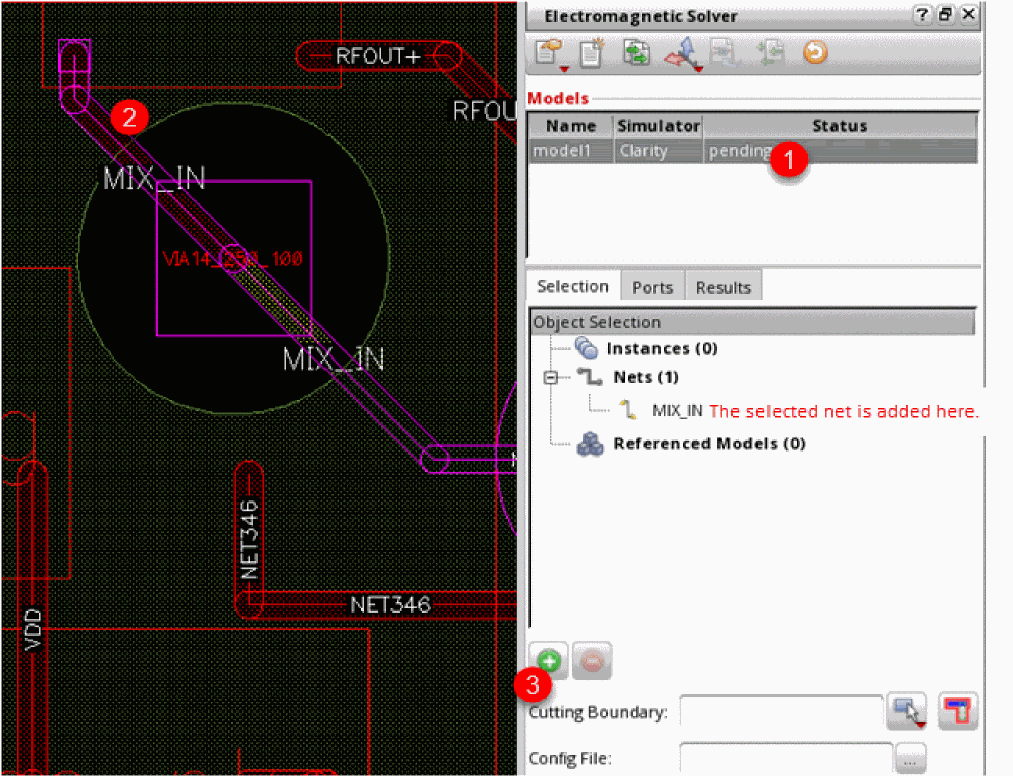
Task: Switch to the Ports tab
Action: pos(652,287)
